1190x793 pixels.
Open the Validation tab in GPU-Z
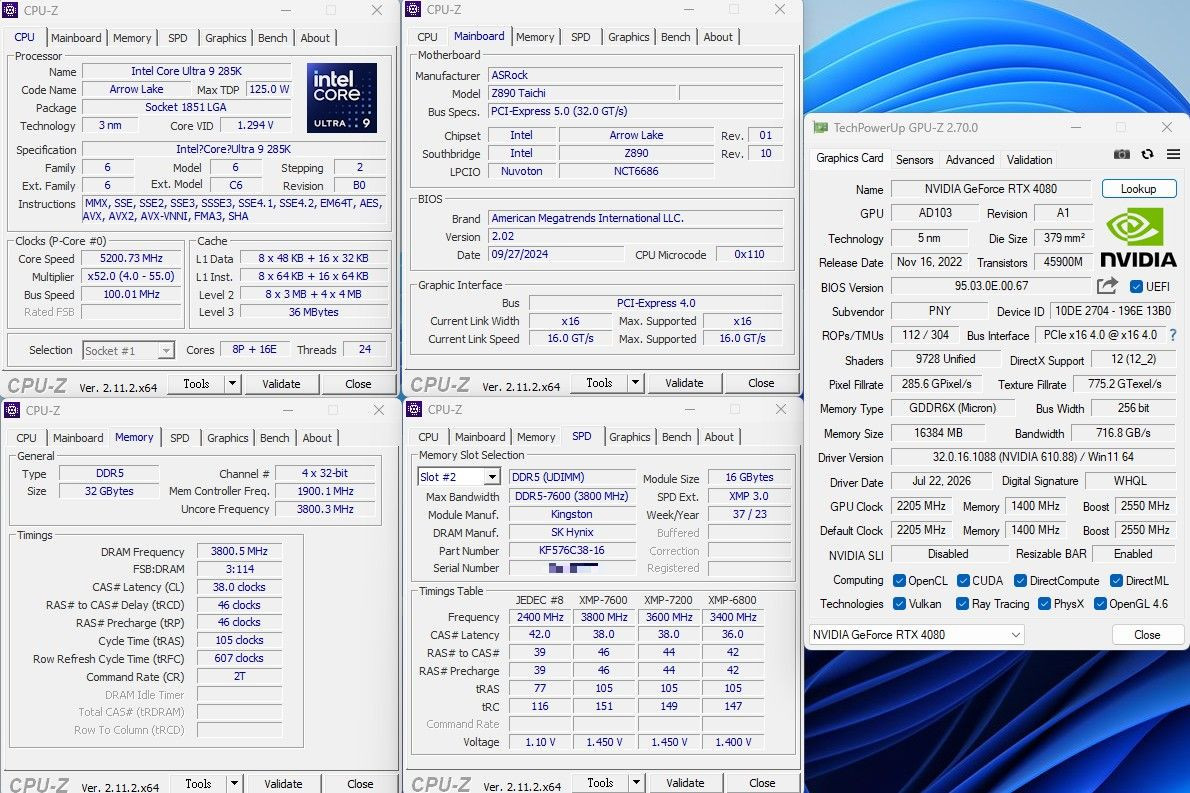pos(1029,159)
